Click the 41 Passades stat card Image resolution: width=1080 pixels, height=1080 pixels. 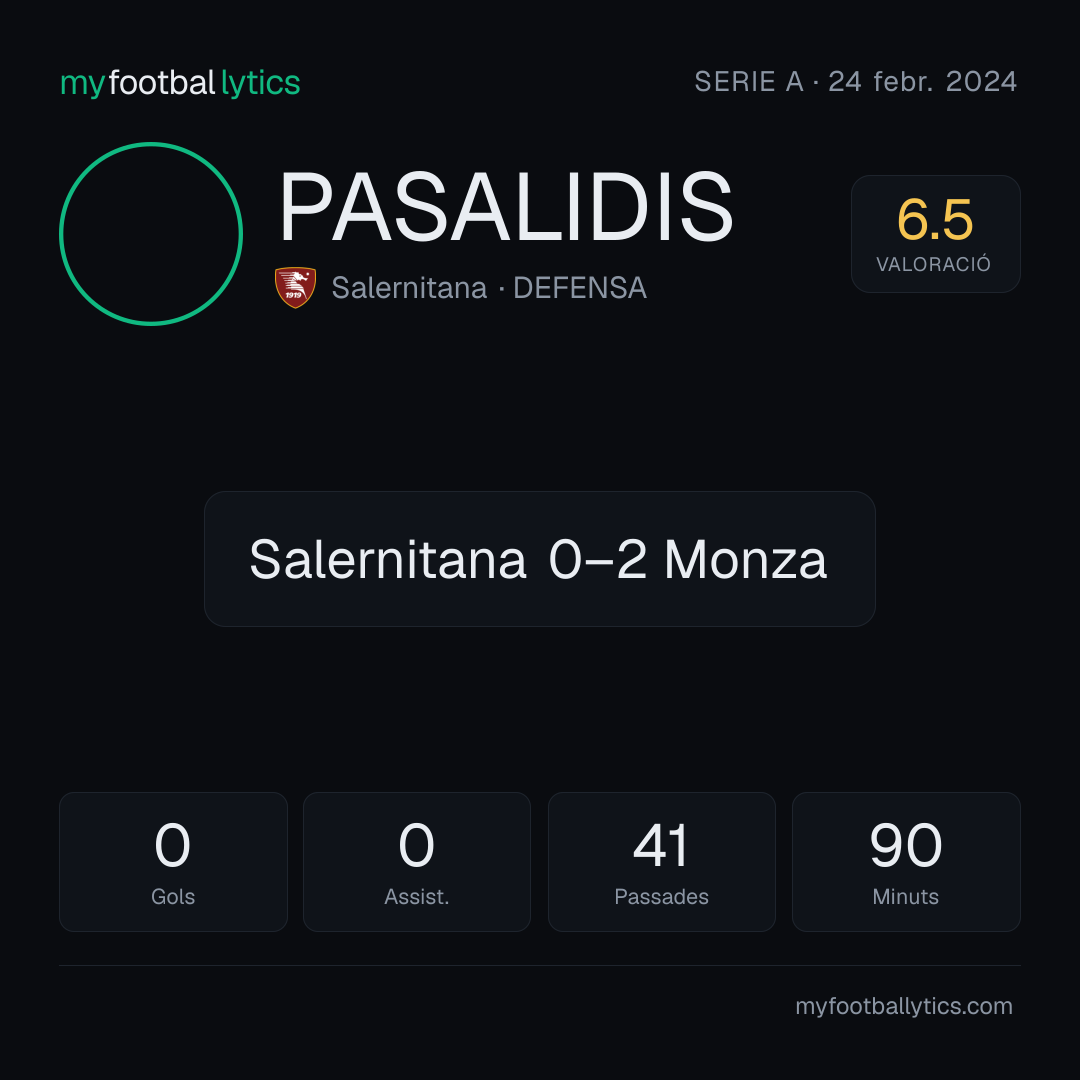pyautogui.click(x=661, y=862)
